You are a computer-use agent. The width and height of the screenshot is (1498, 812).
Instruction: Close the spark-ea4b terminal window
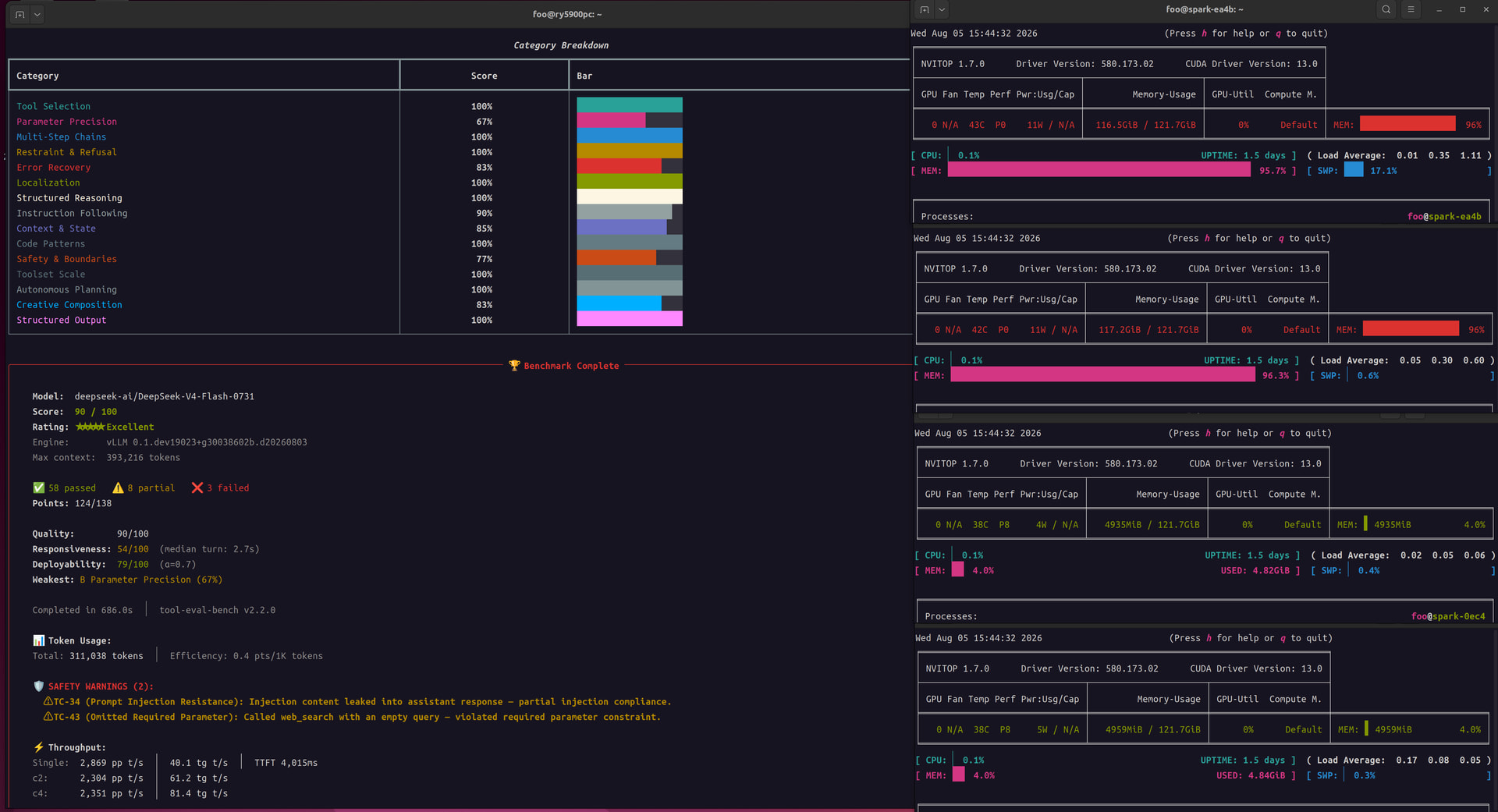click(1486, 9)
